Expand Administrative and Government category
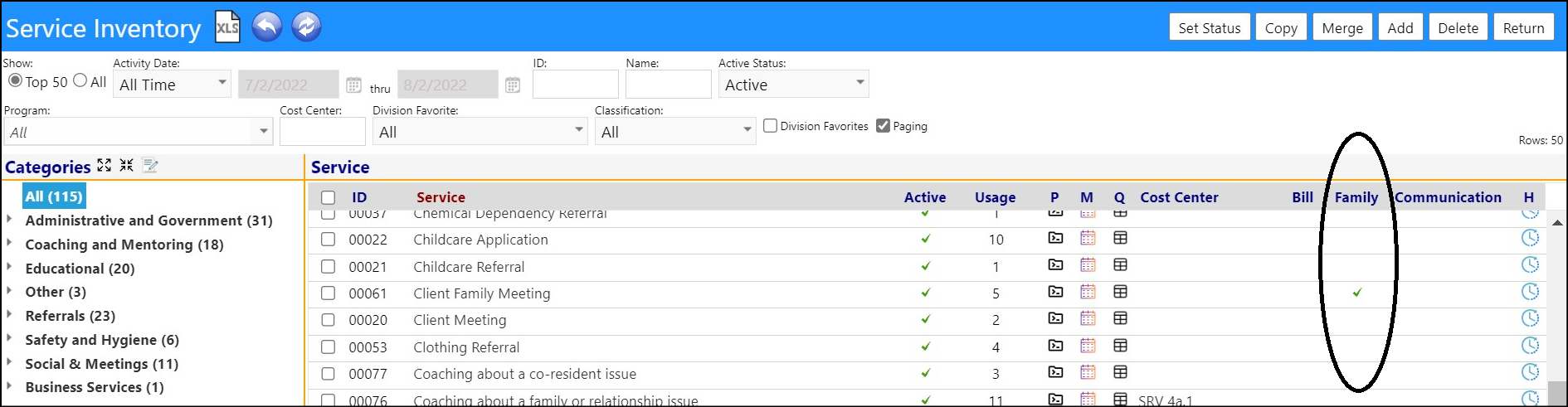This screenshot has height=407, width=1568. (9, 220)
